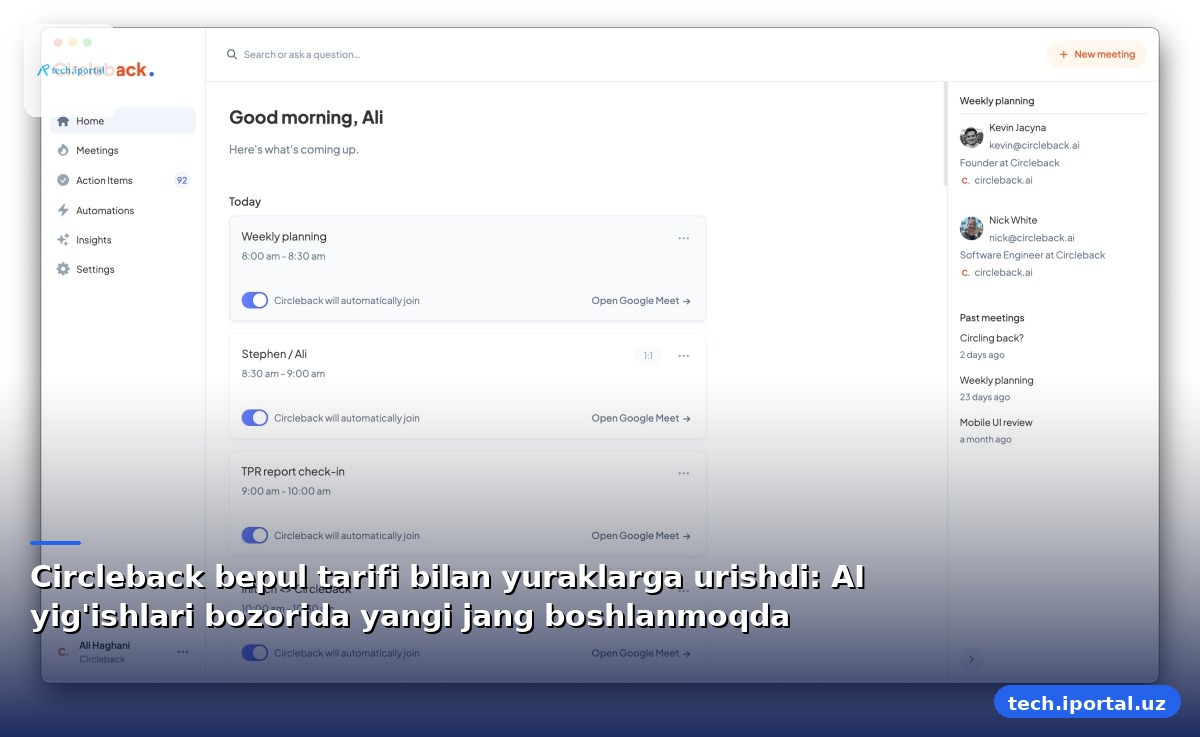Open Settings in the sidebar
This screenshot has width=1200, height=737.
123,269
